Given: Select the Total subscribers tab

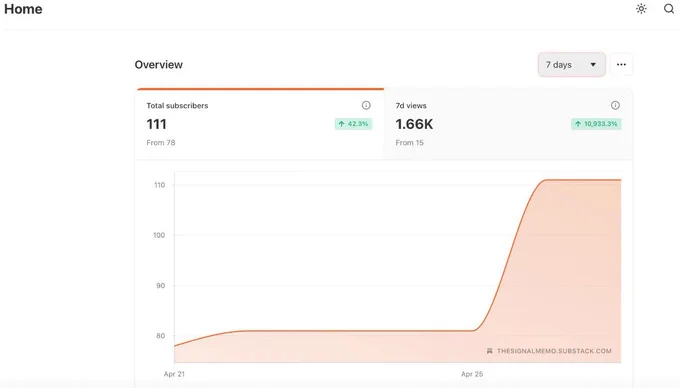Looking at the screenshot, I should tap(259, 124).
